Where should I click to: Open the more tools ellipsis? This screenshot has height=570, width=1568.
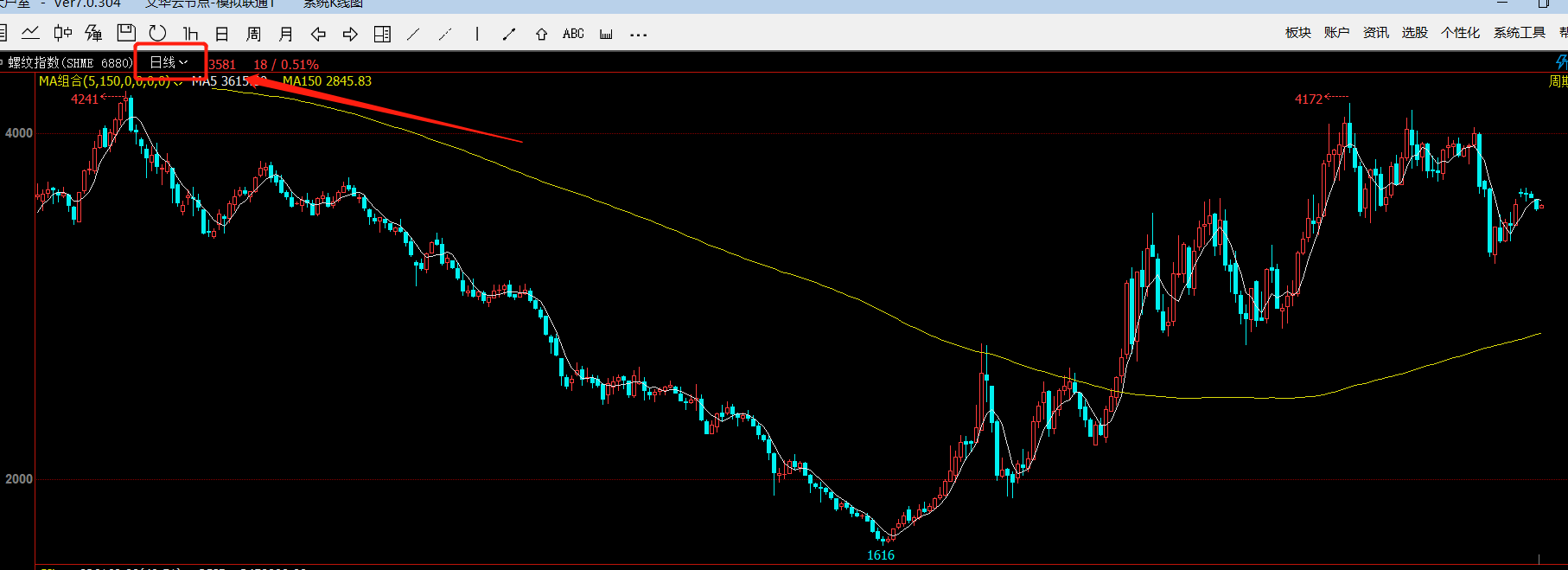click(x=638, y=35)
